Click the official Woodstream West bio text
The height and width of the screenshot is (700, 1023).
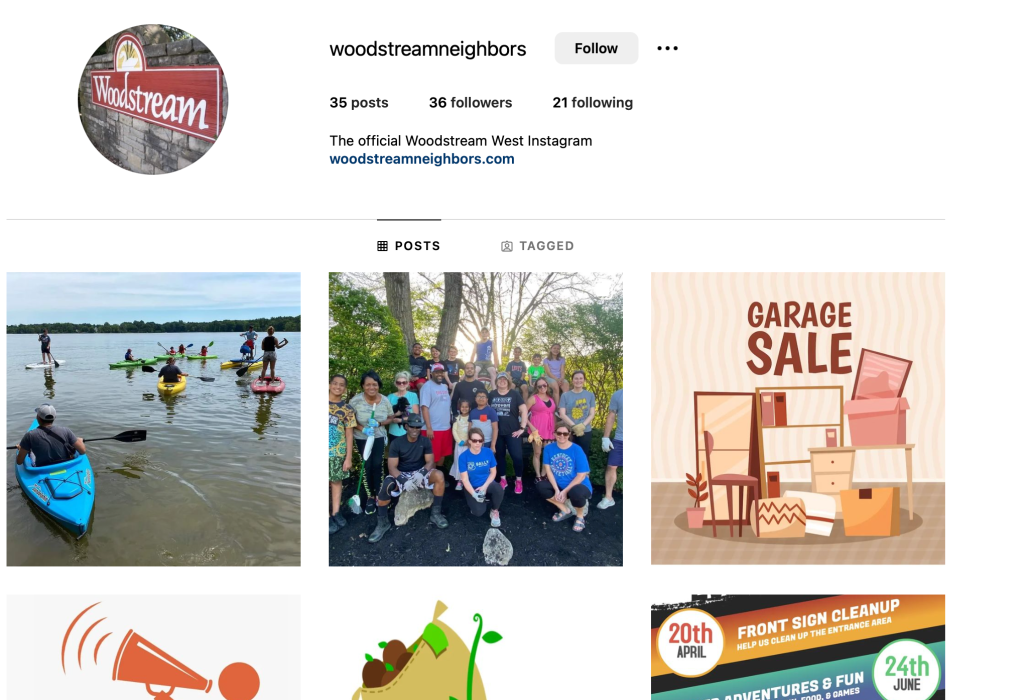pyautogui.click(x=461, y=141)
